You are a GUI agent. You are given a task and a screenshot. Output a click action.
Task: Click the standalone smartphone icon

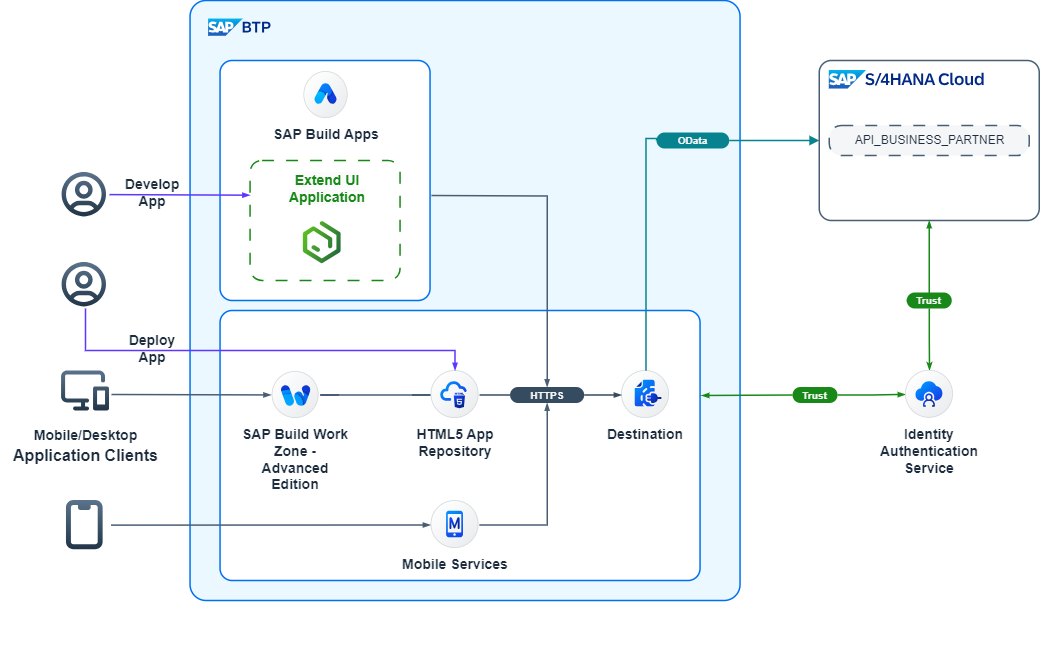[84, 524]
